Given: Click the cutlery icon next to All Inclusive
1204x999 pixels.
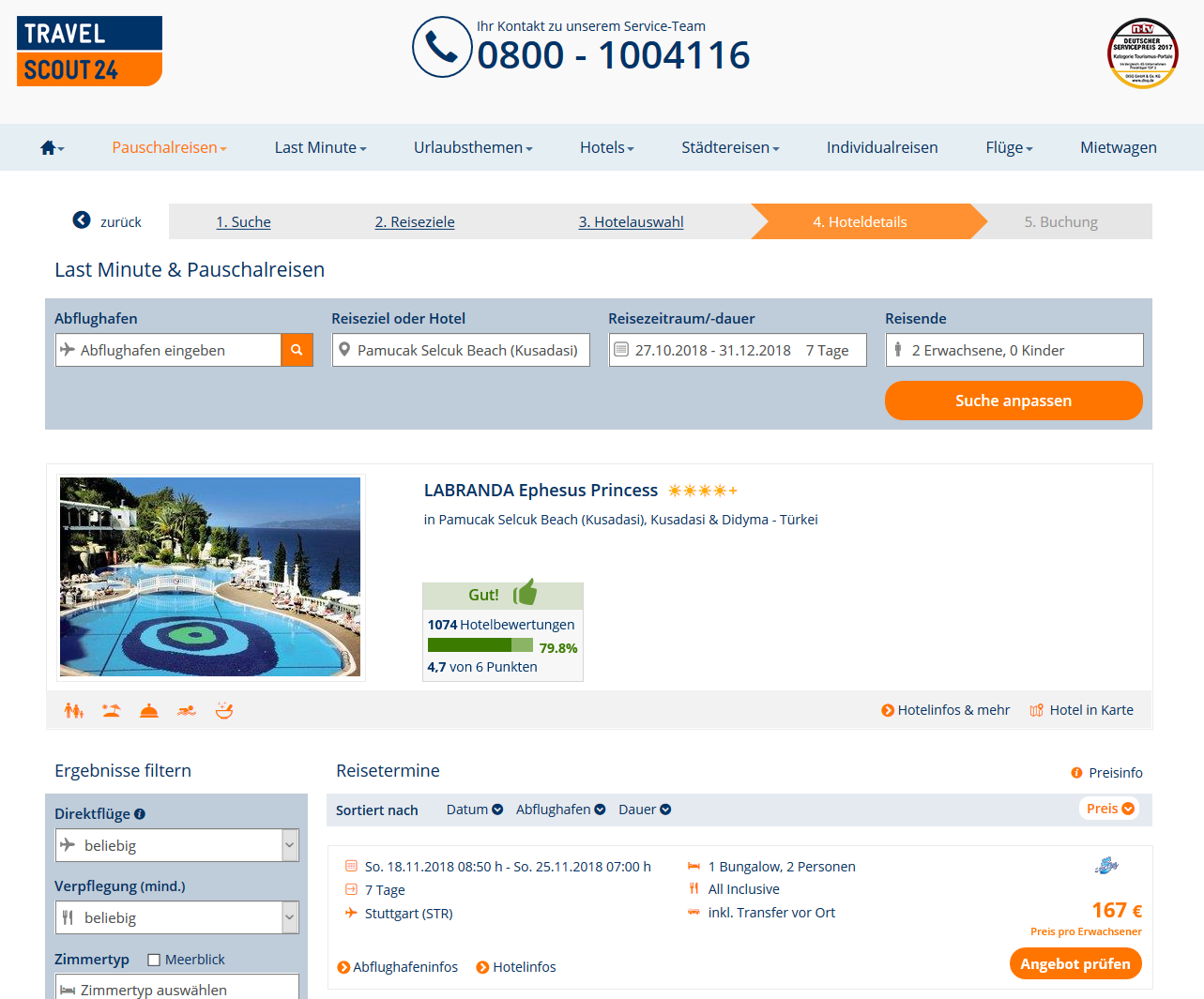Looking at the screenshot, I should coord(693,888).
